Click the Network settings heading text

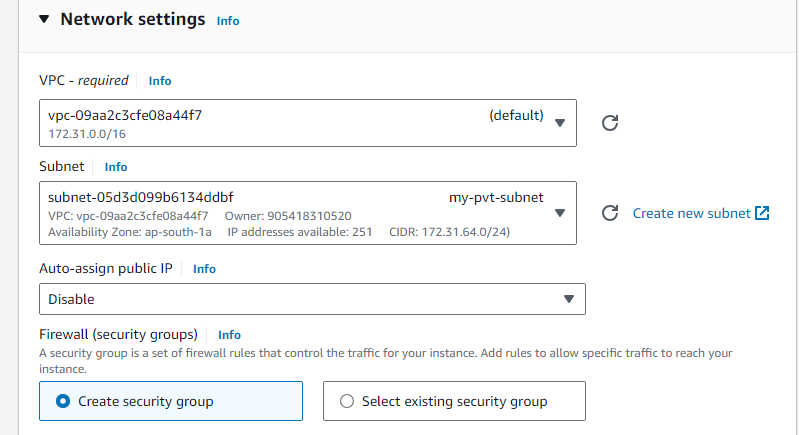tap(132, 20)
